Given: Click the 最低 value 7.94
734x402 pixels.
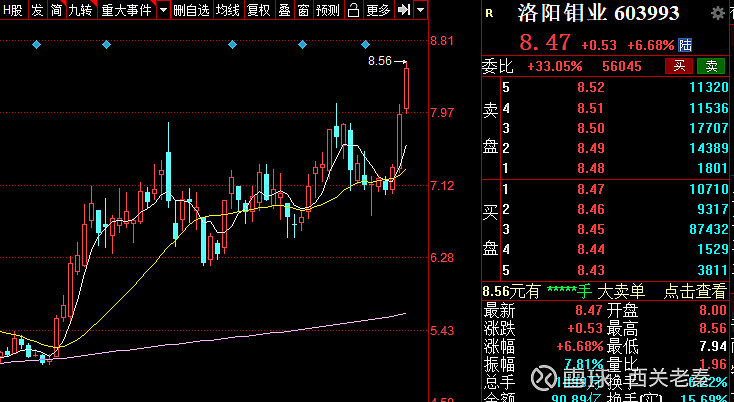Looking at the screenshot, I should tap(712, 347).
